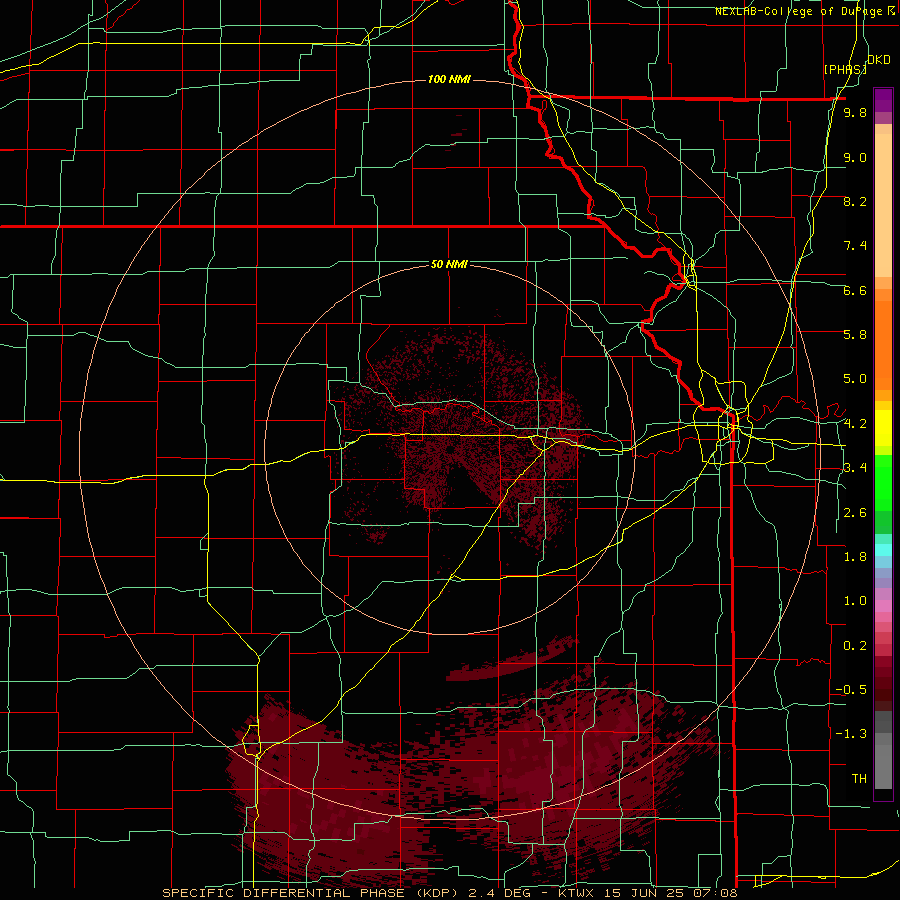Click the 100 NMI range ring label

449,79
